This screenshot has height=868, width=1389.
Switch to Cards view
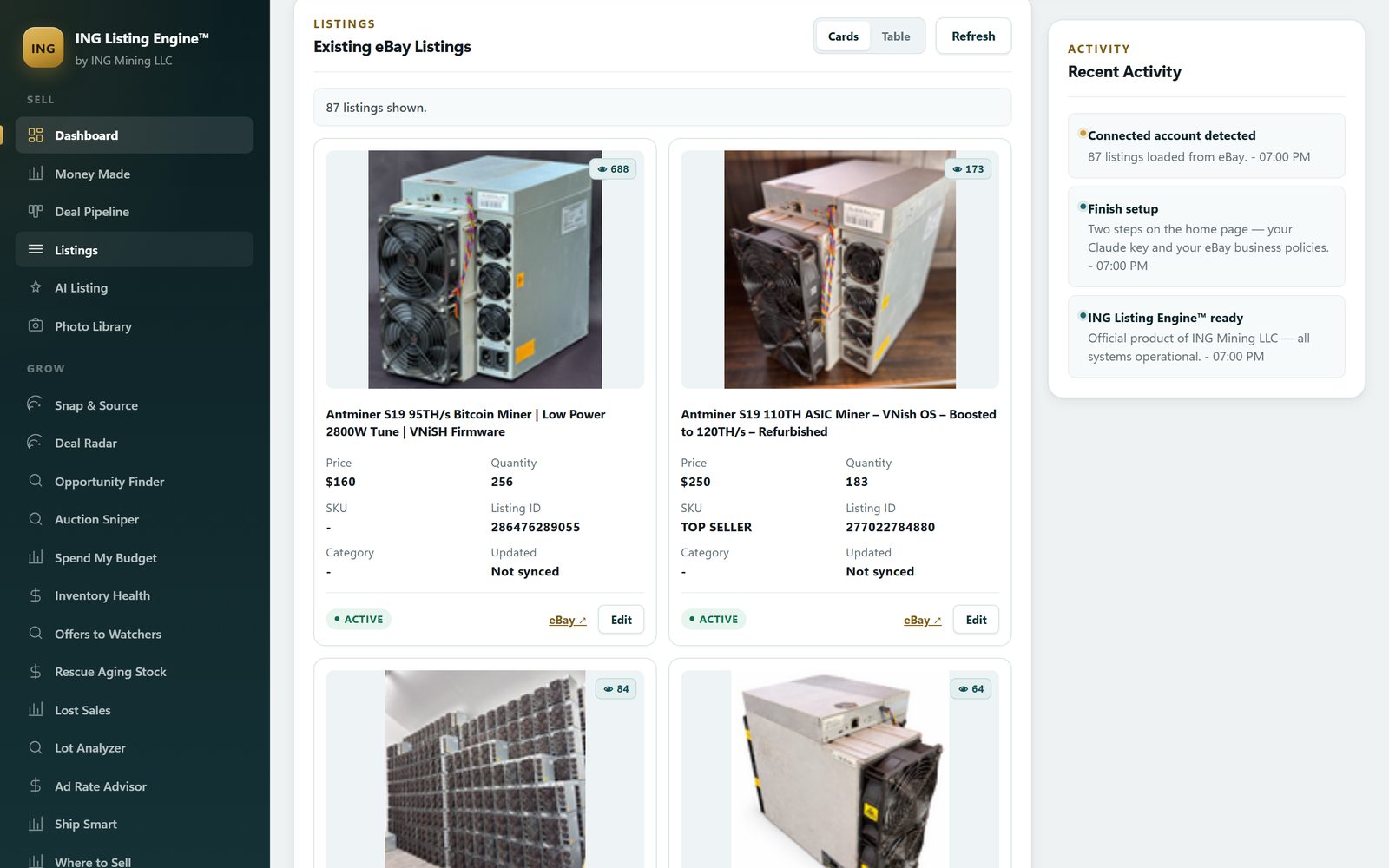coord(843,36)
